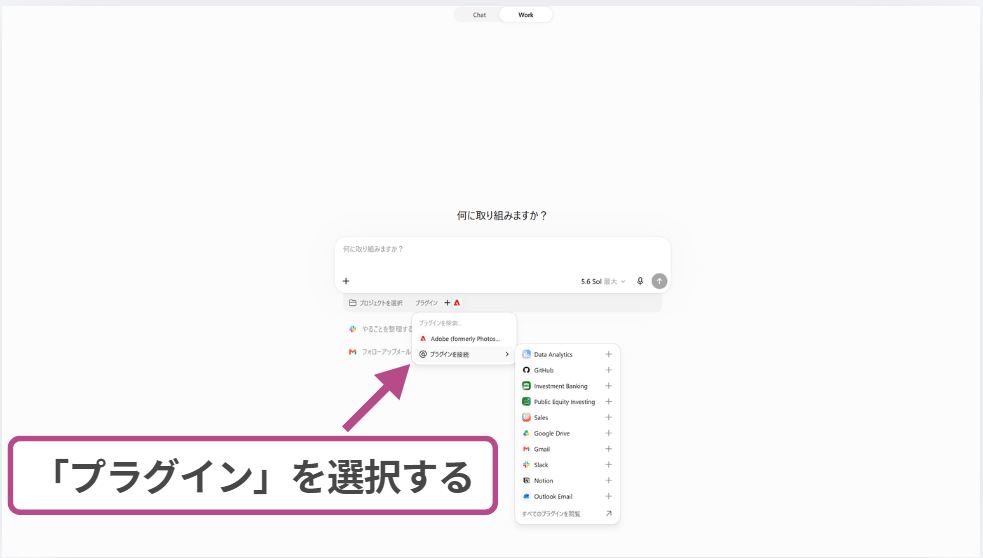This screenshot has width=983, height=558.
Task: Add GitHub with its plus icon
Action: [608, 370]
